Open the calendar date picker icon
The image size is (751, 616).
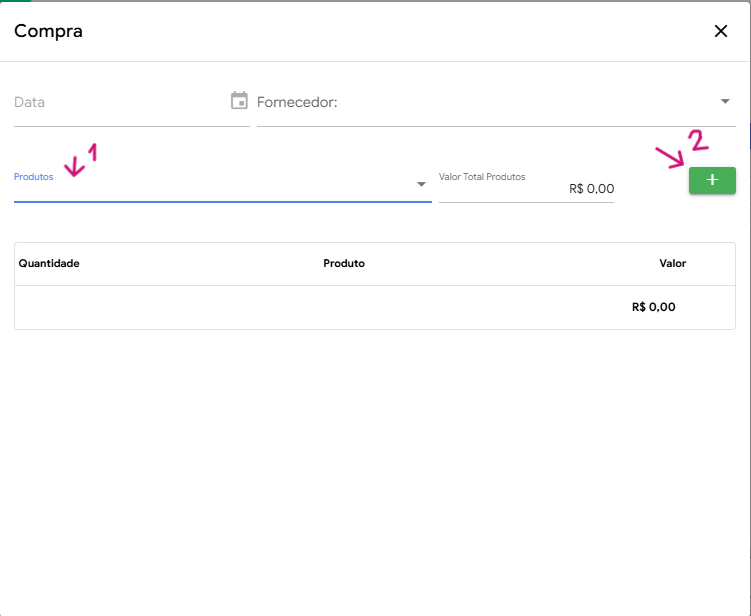click(239, 101)
